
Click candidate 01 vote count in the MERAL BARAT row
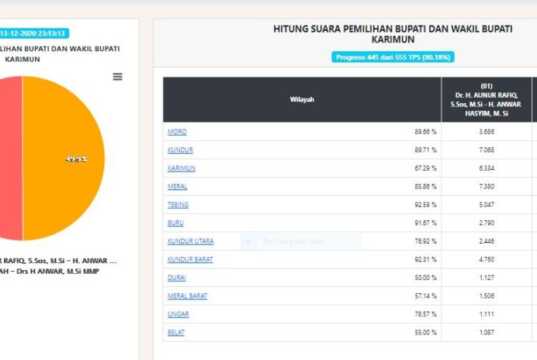[x=486, y=296]
